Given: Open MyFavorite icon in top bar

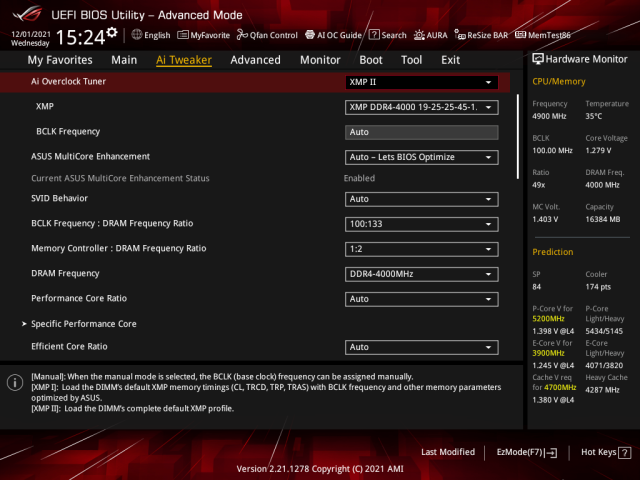Looking at the screenshot, I should point(183,35).
